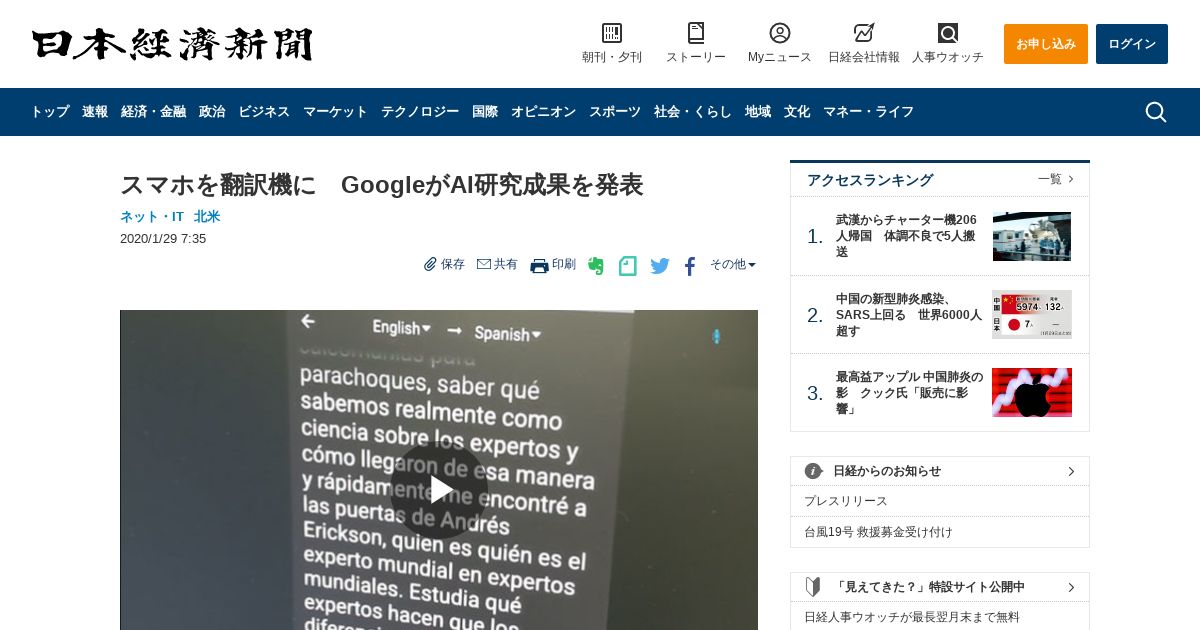Open the 速報 section
Viewport: 1200px width, 630px height.
click(x=95, y=112)
